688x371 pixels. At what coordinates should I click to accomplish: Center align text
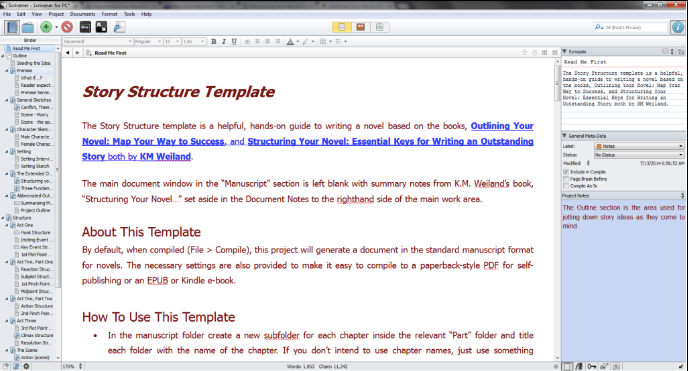tap(257, 41)
